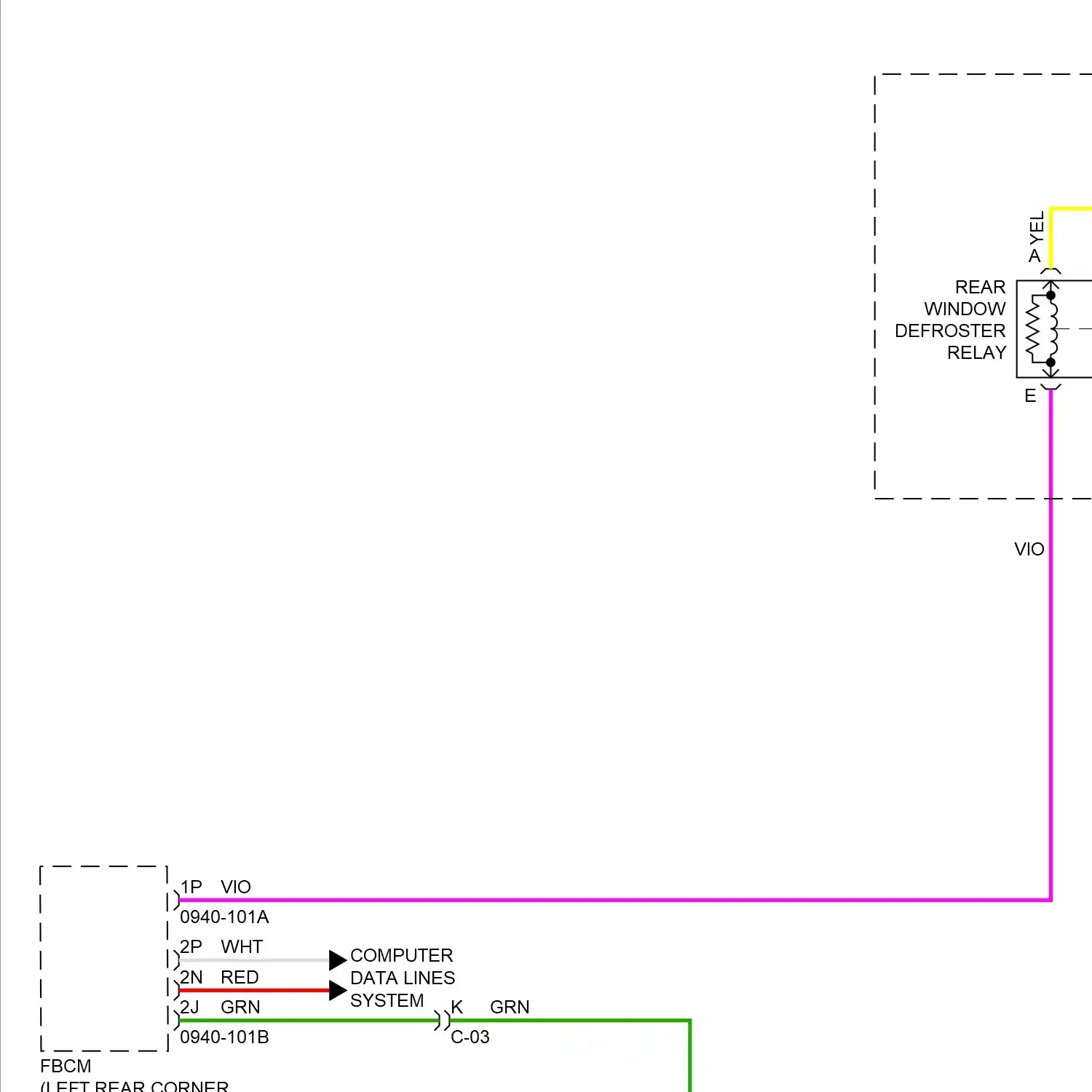The width and height of the screenshot is (1092, 1092).
Task: Click the terminal A letter above the relay
Action: [x=1034, y=256]
